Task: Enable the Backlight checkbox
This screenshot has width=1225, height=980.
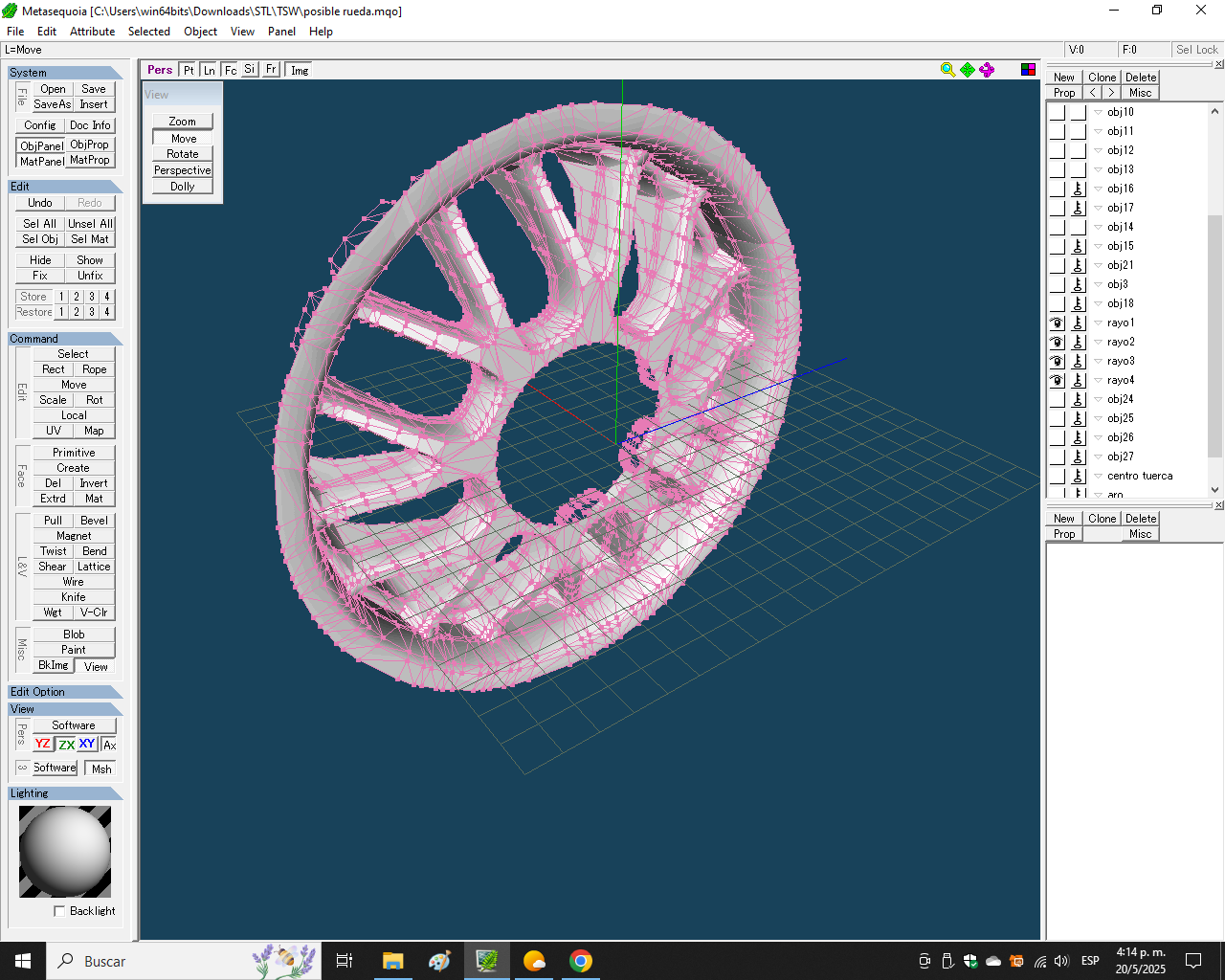Action: click(59, 911)
